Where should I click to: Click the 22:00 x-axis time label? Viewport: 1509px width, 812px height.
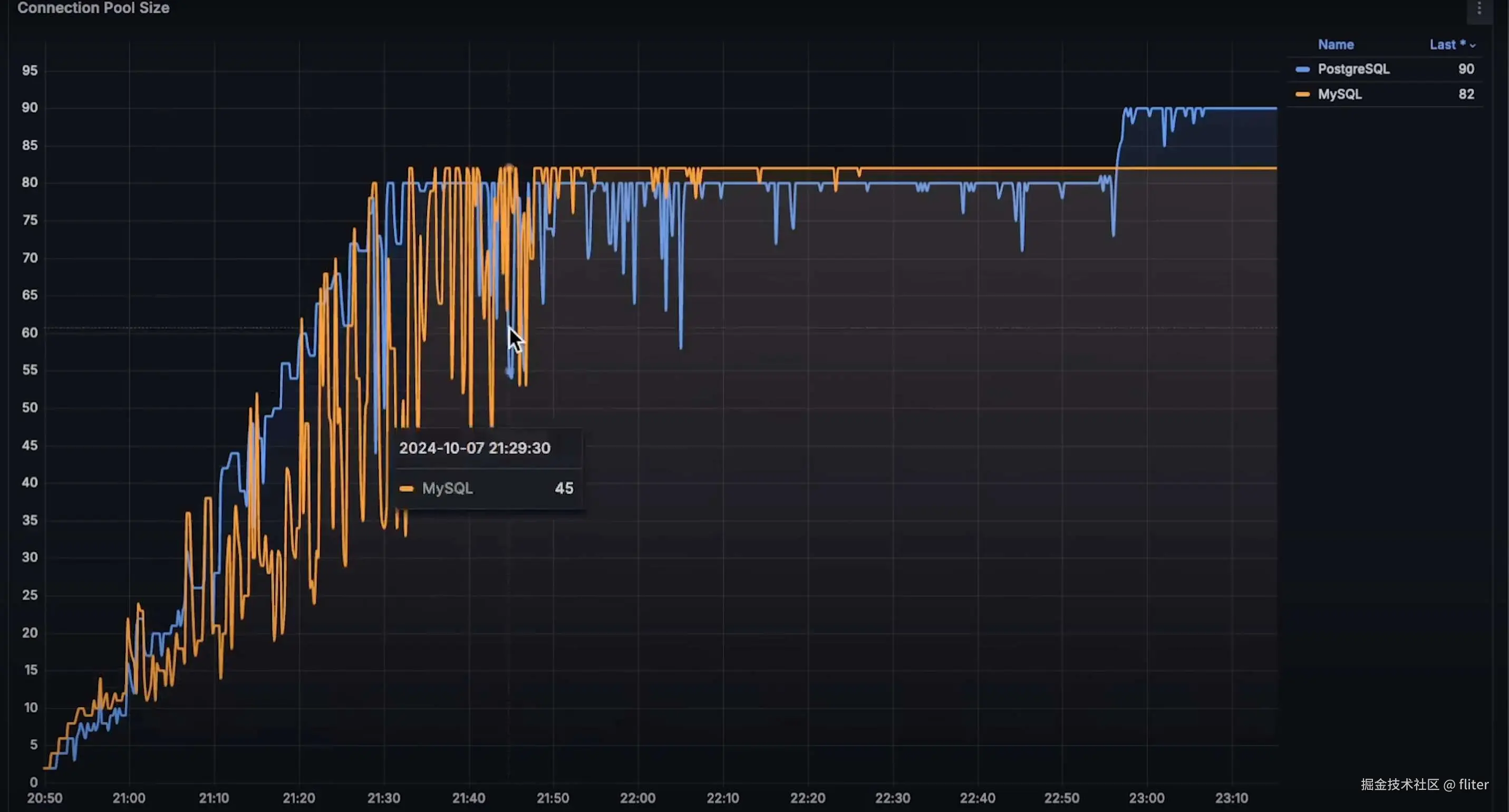pos(637,798)
